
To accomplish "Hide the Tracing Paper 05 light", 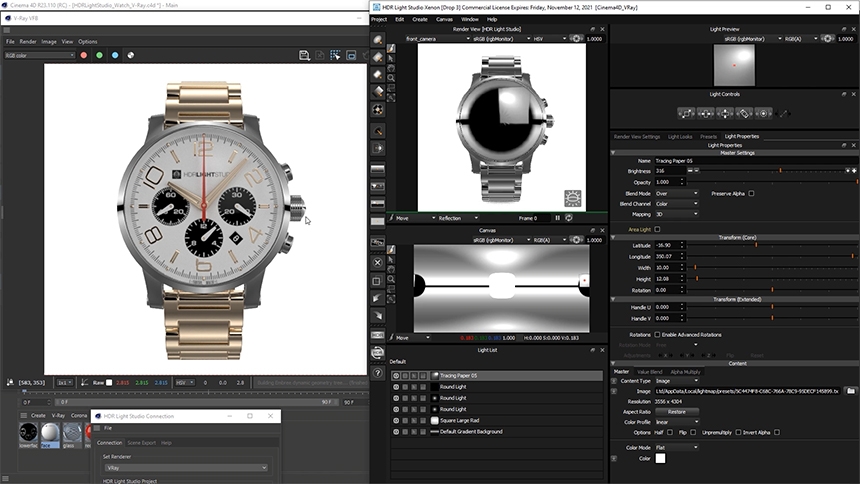I will tap(396, 376).
